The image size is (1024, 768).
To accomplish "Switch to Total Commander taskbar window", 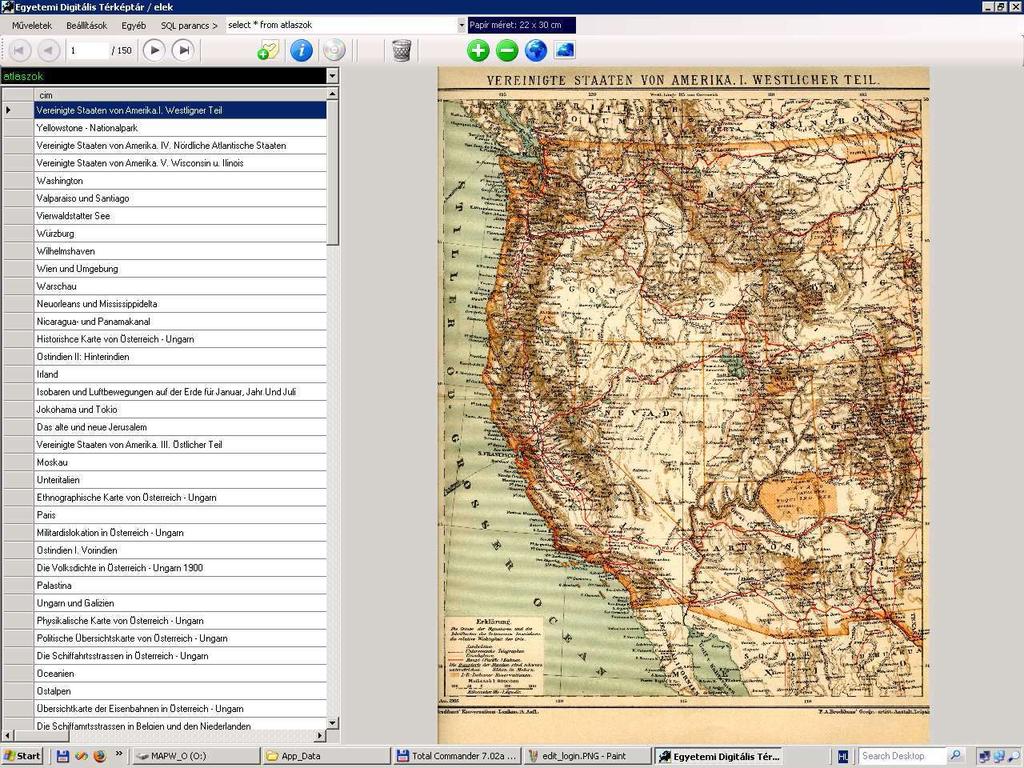I will pyautogui.click(x=457, y=756).
